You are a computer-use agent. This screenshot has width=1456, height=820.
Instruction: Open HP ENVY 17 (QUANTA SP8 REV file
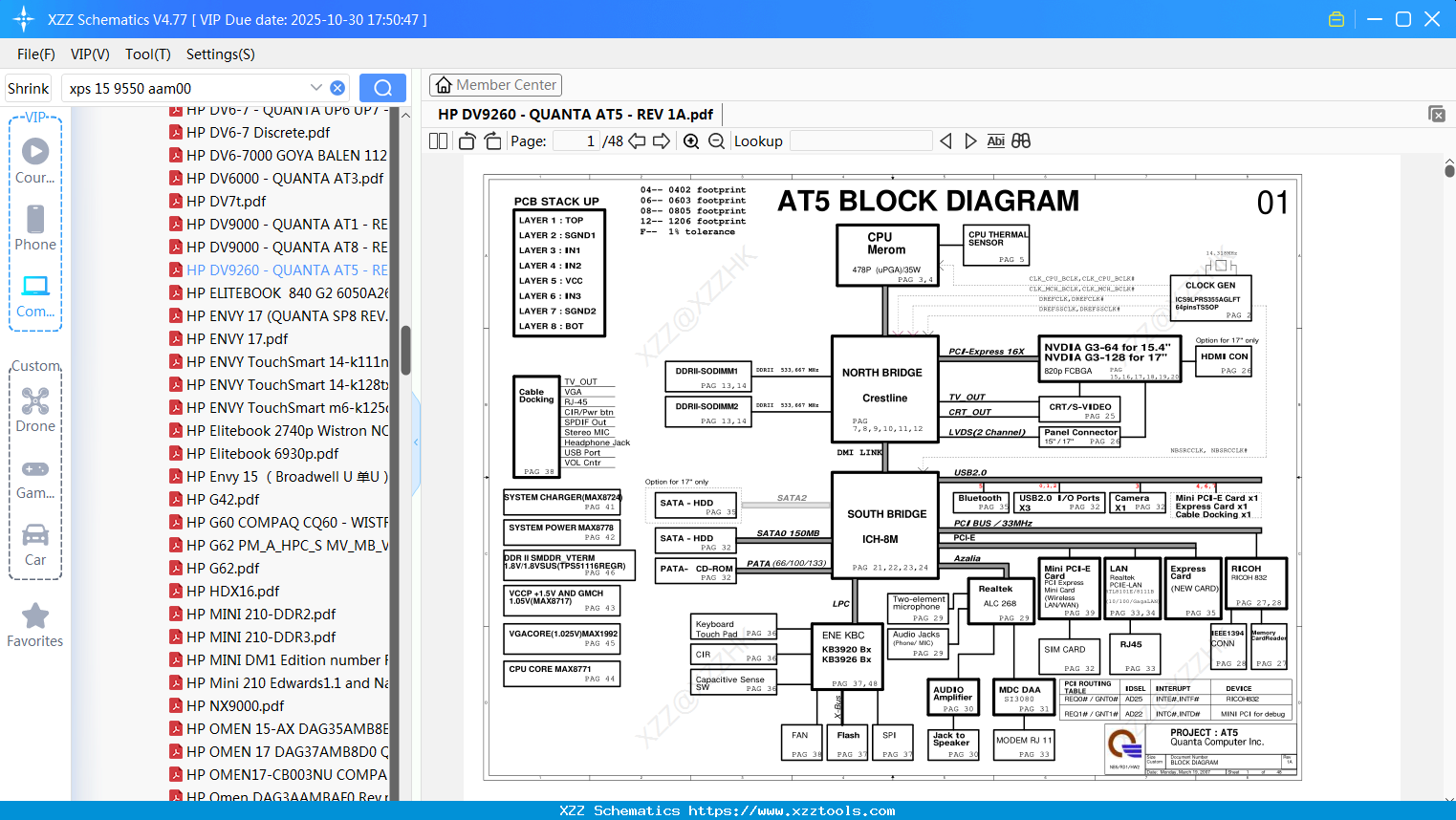278,315
